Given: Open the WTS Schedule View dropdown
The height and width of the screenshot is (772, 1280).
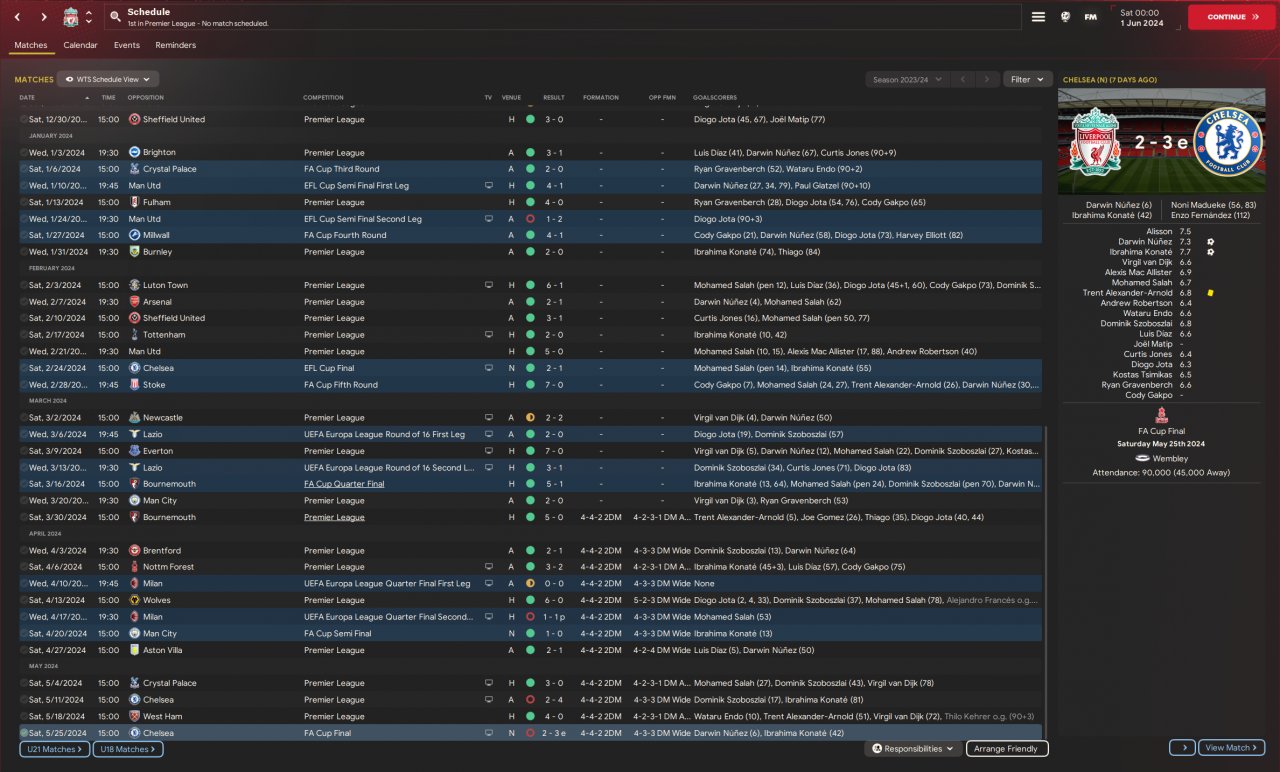Looking at the screenshot, I should [x=108, y=79].
